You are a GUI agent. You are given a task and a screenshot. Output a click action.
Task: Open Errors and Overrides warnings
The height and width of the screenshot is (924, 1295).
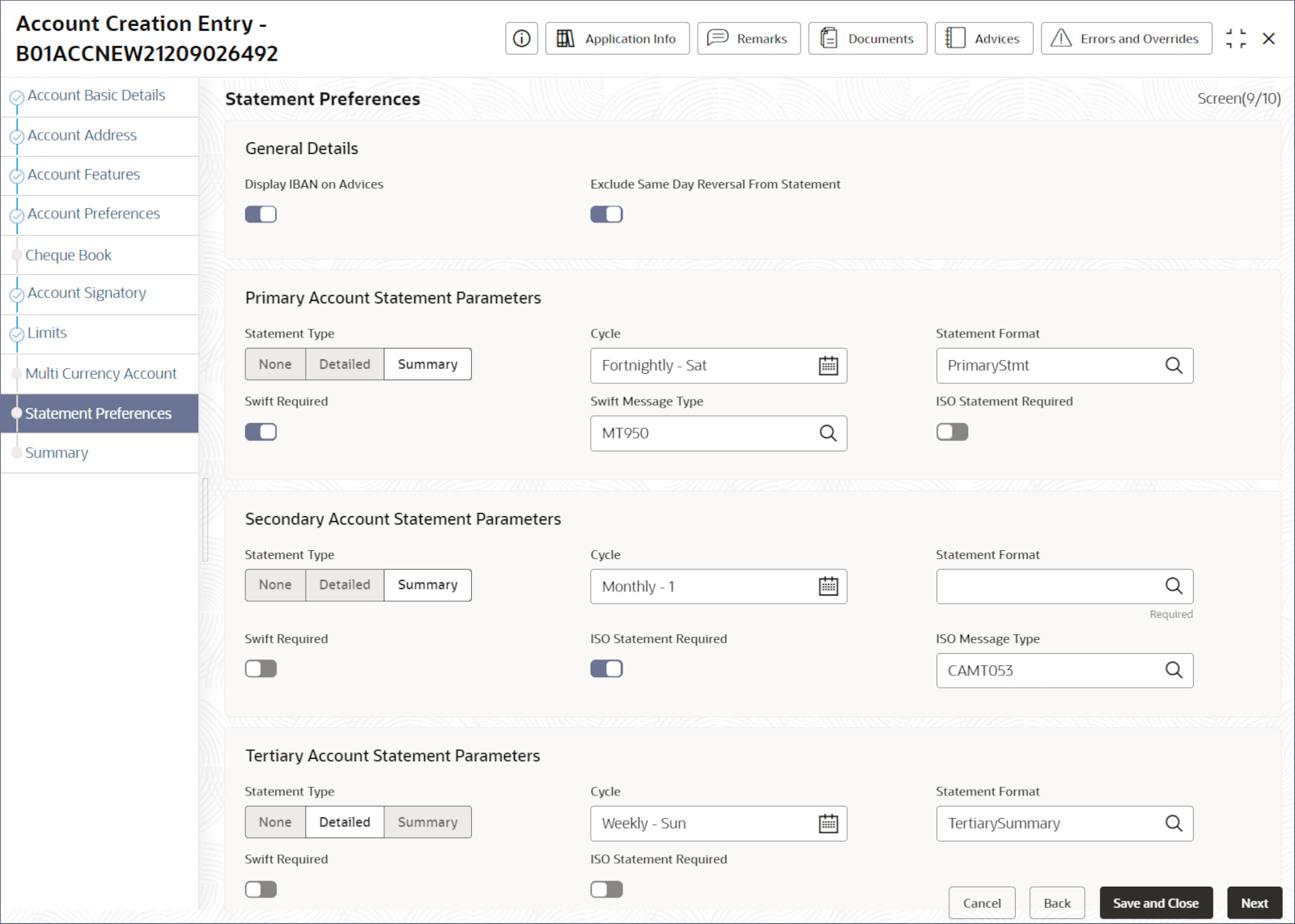point(1126,38)
